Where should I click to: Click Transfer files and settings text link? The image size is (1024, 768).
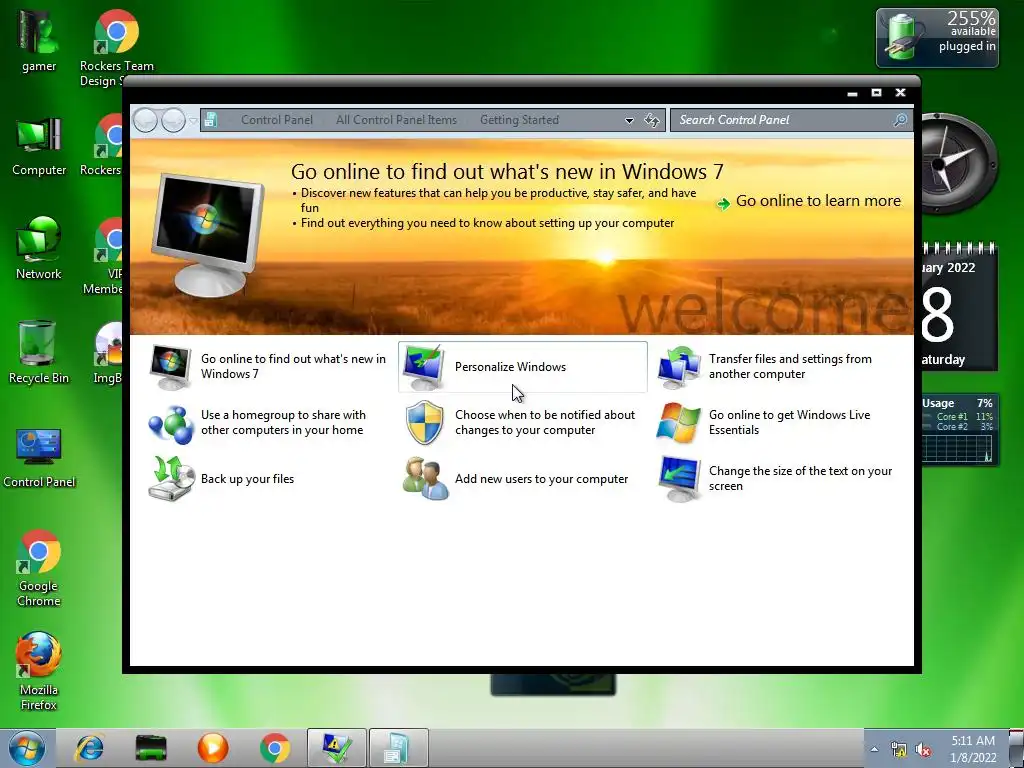pyautogui.click(x=790, y=366)
